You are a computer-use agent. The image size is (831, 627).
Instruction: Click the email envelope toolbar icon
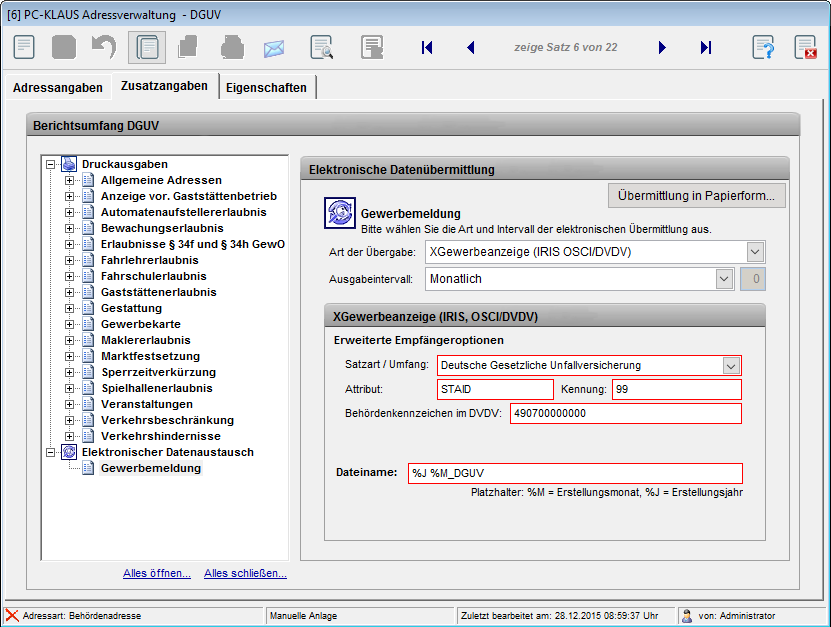(274, 48)
